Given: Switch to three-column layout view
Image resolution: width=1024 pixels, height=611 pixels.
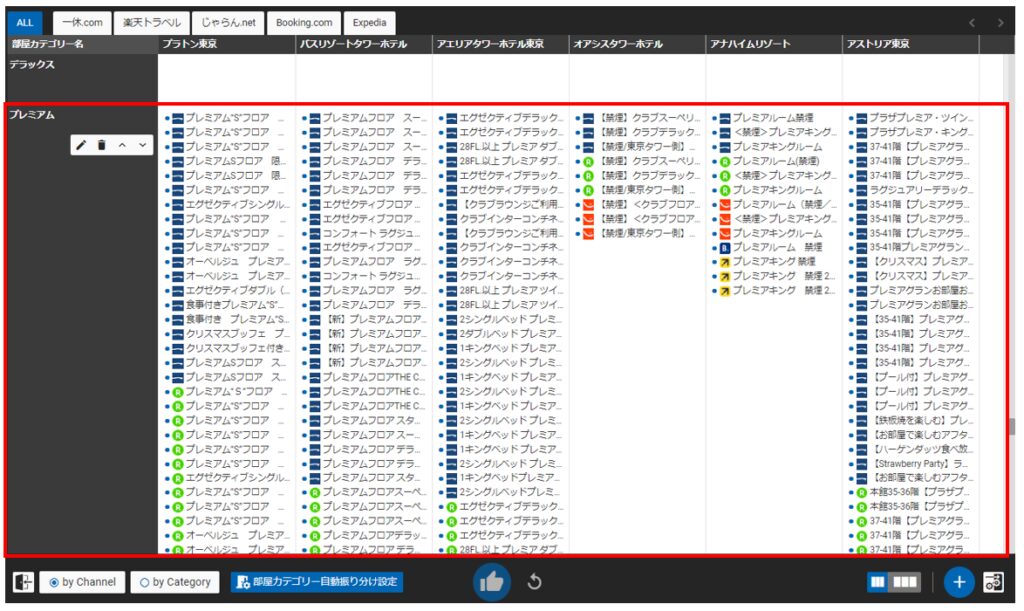Looking at the screenshot, I should pos(905,582).
